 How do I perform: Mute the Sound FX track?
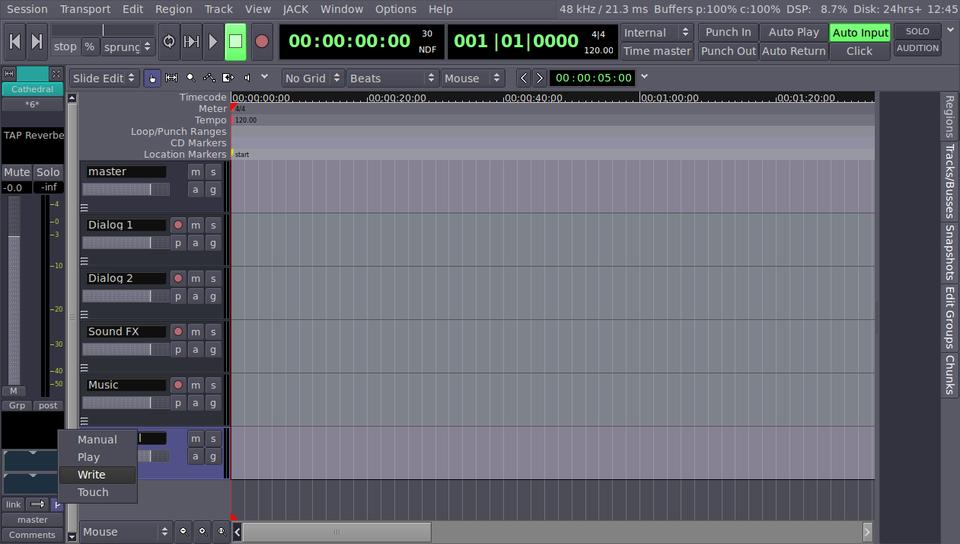[x=196, y=332]
